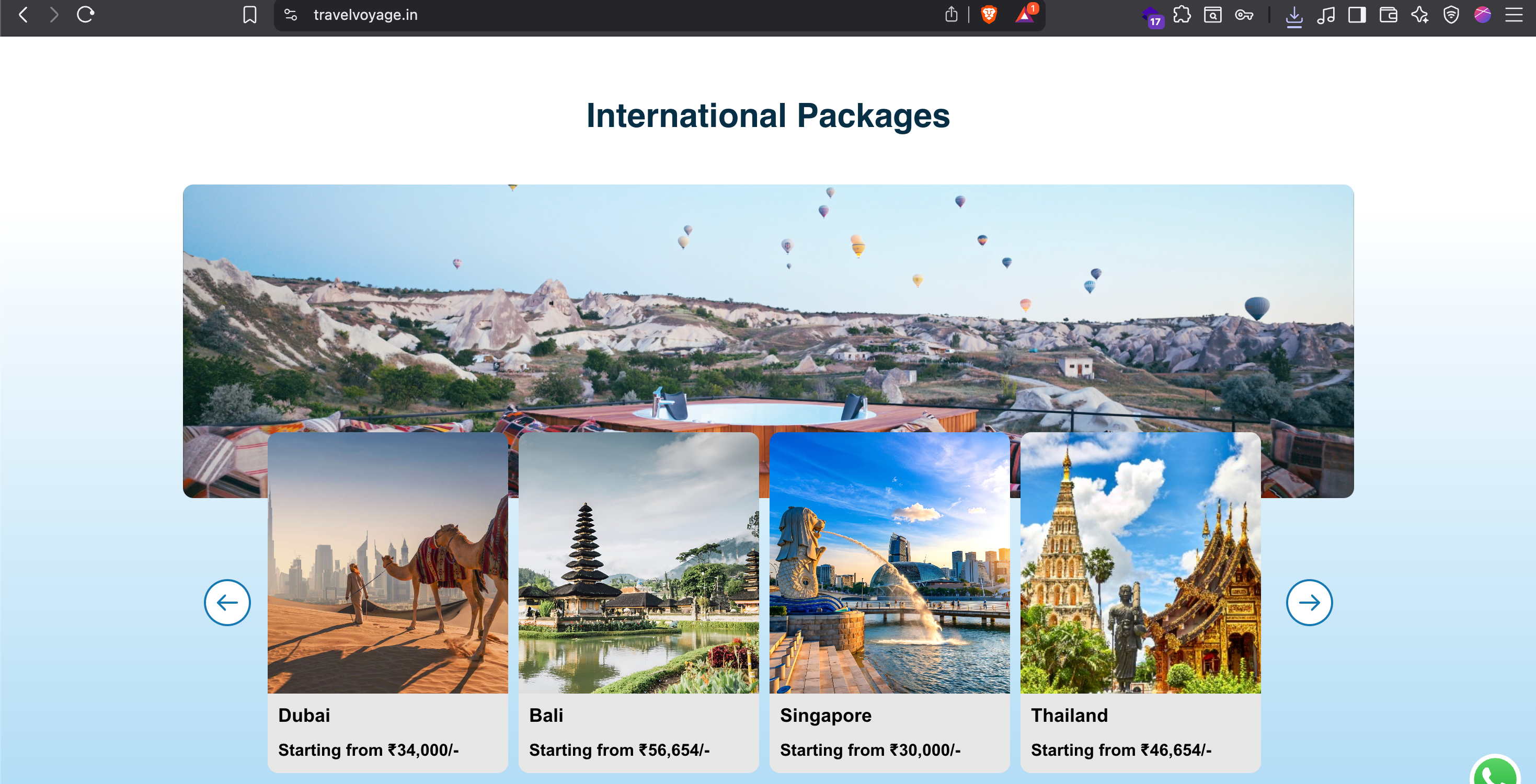1536x784 pixels.
Task: Open the Brave Wallet icon
Action: pyautogui.click(x=1388, y=15)
